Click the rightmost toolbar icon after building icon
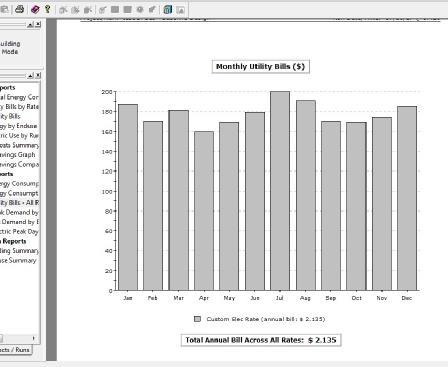The image size is (448, 367). click(x=180, y=10)
